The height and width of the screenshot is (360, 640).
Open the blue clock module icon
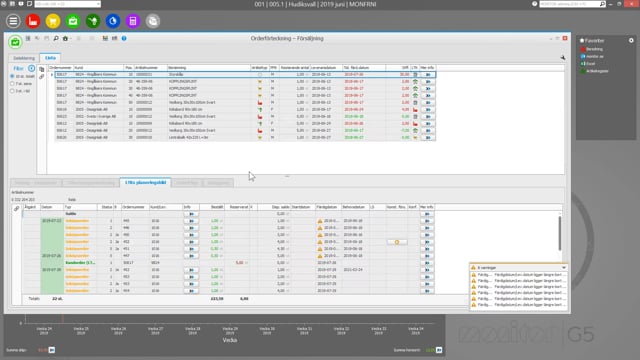point(113,21)
